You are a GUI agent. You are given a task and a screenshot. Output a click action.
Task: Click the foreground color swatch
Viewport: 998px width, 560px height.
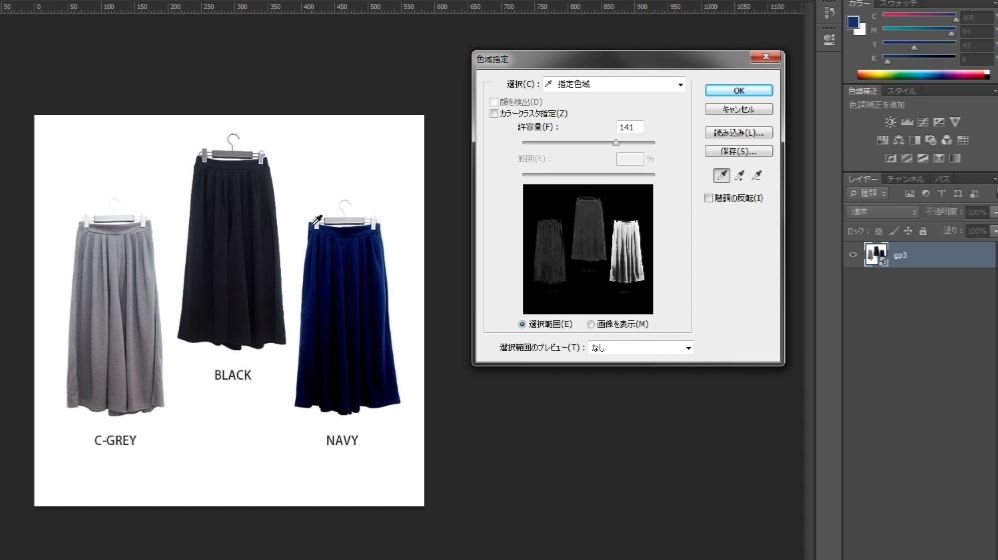(x=853, y=22)
